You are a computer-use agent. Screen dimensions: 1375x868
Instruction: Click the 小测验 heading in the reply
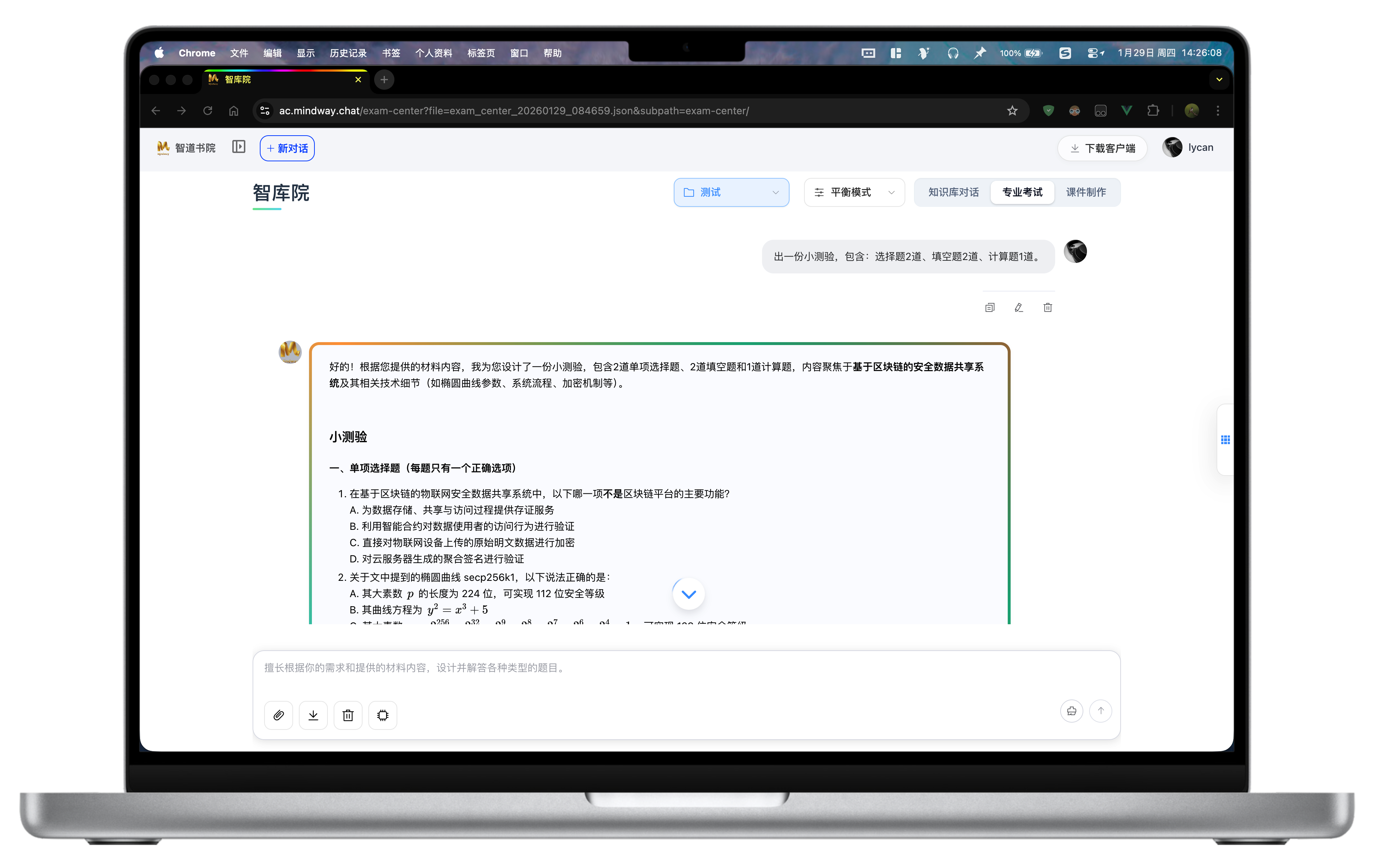tap(348, 437)
